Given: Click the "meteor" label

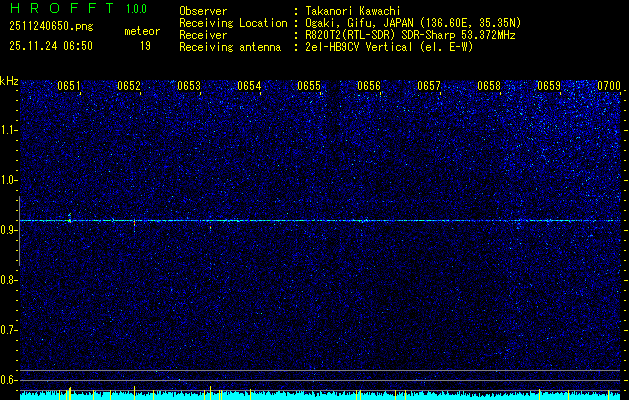Looking at the screenshot, I should pyautogui.click(x=142, y=31).
